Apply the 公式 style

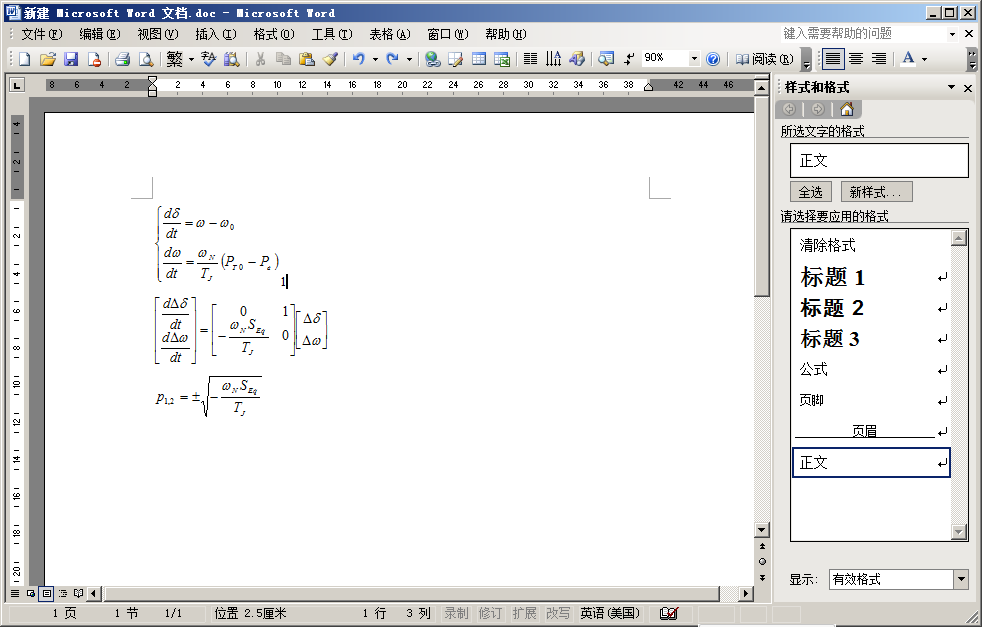coord(871,370)
